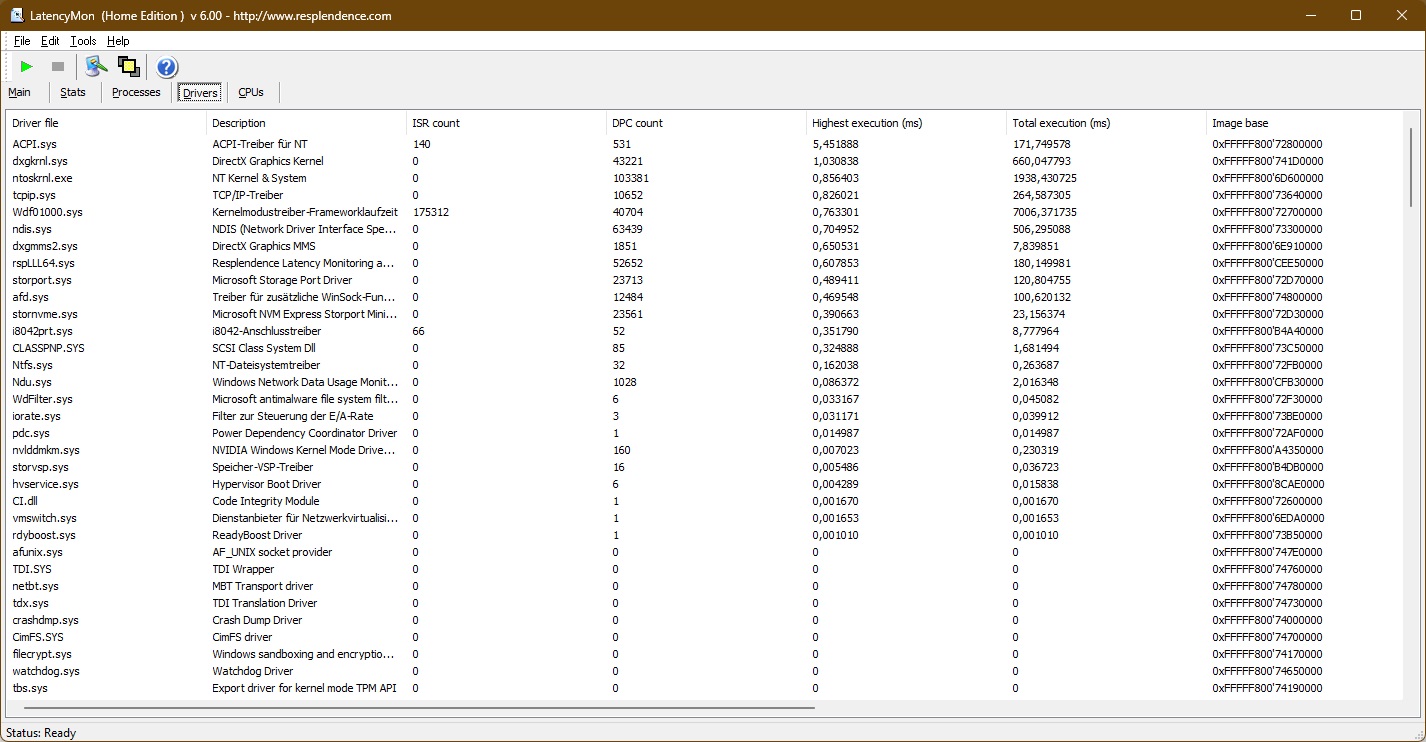The image size is (1426, 742).
Task: Open the File menu
Action: (x=22, y=41)
